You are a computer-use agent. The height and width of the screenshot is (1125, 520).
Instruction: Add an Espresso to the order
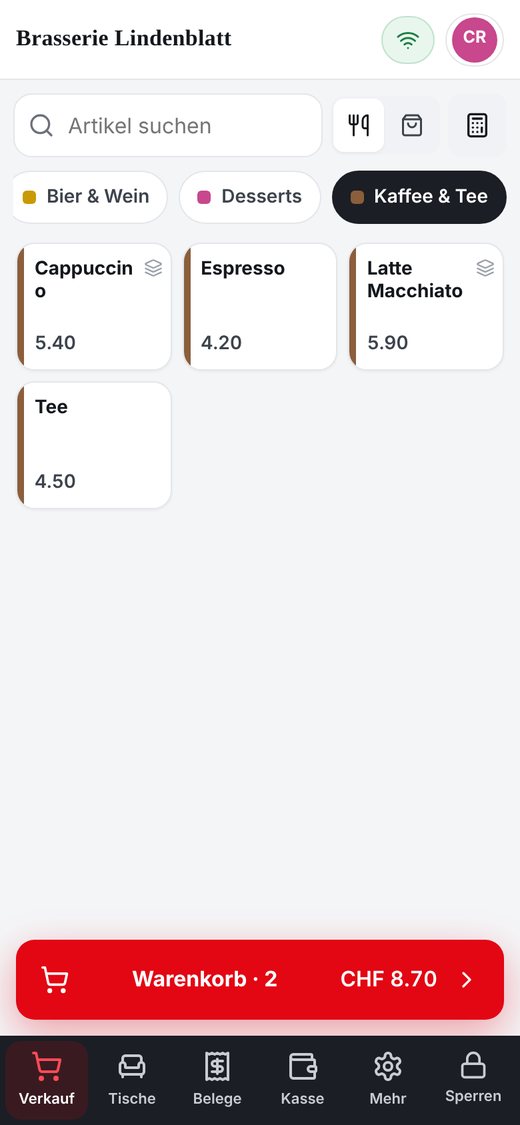coord(260,307)
